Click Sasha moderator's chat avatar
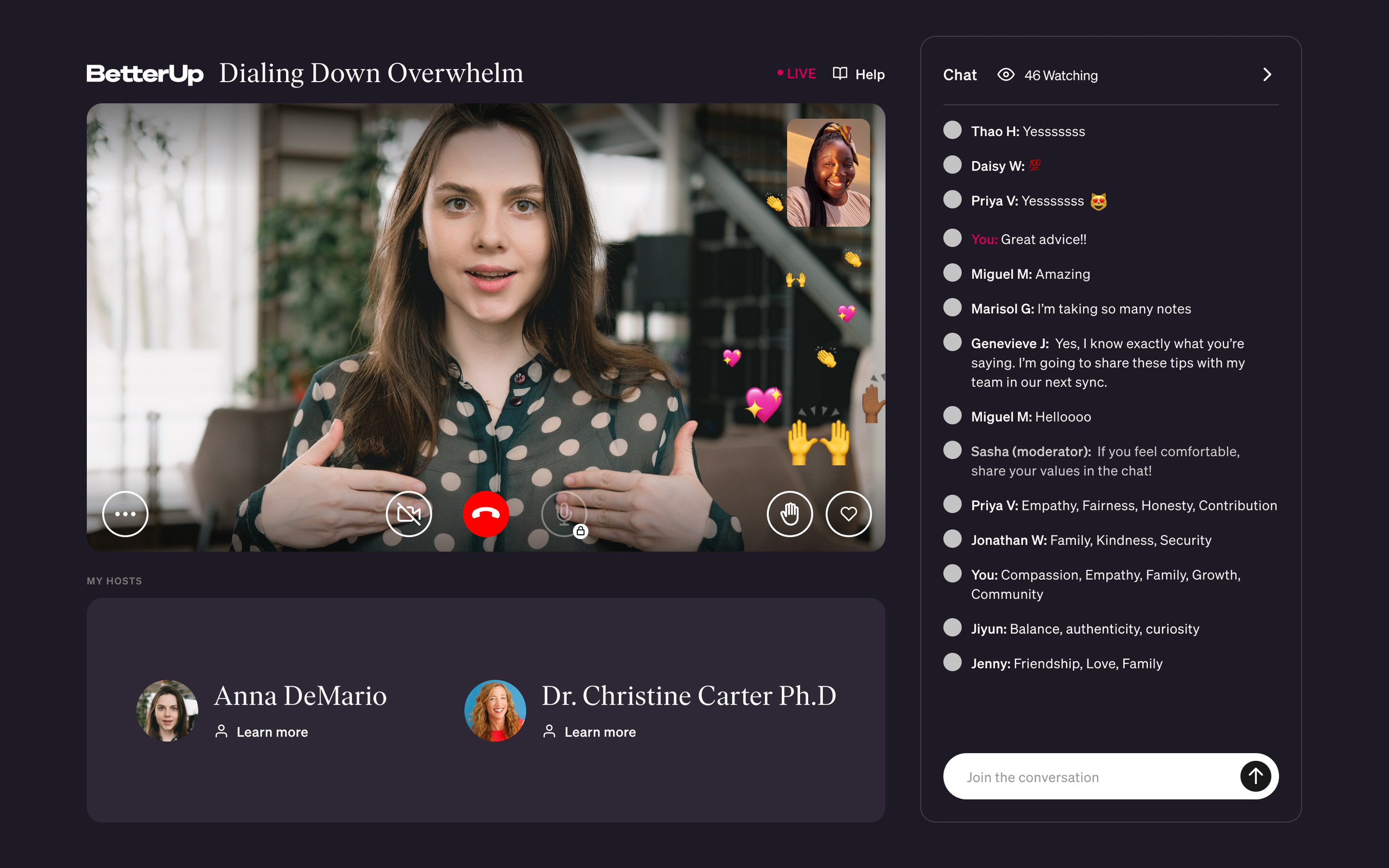 [x=952, y=450]
